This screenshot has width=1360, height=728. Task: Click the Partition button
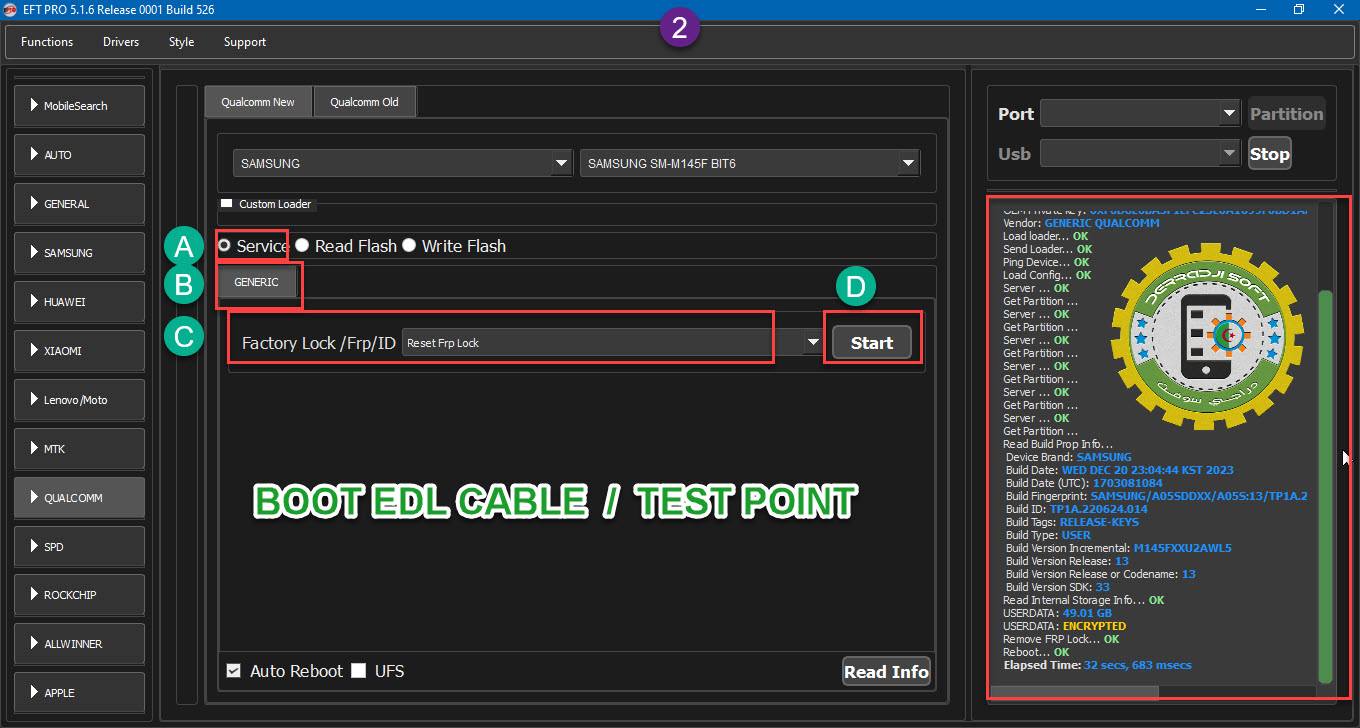(1286, 114)
